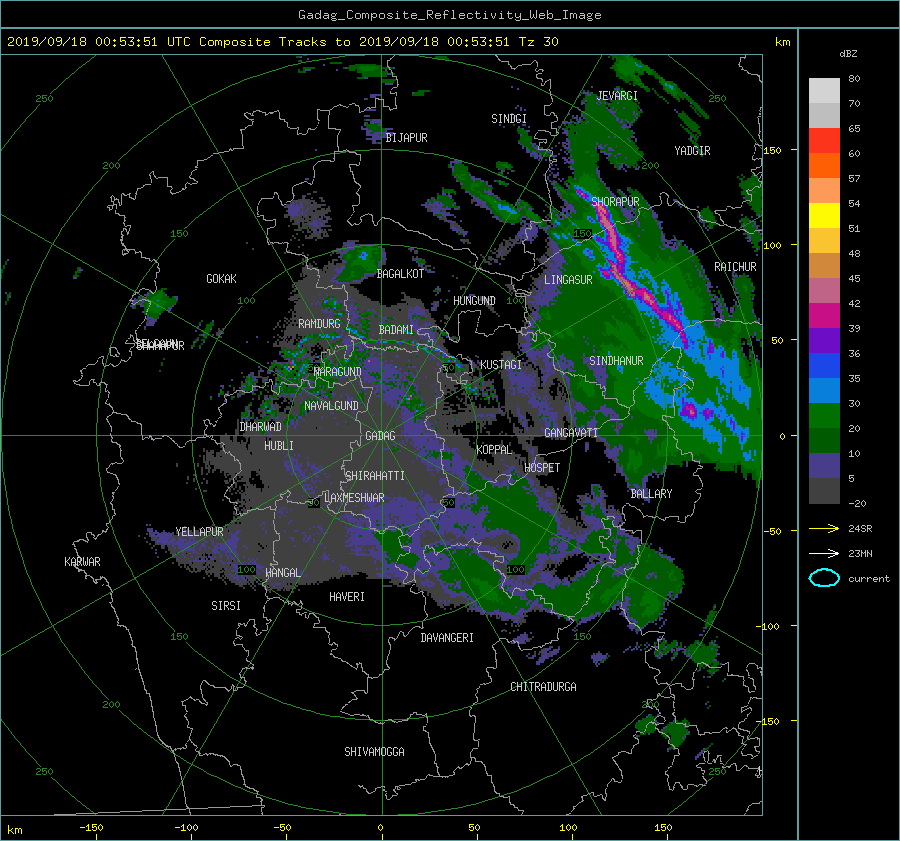Image resolution: width=900 pixels, height=841 pixels.
Task: Click the 'SIRSI' city label
Action: click(226, 606)
